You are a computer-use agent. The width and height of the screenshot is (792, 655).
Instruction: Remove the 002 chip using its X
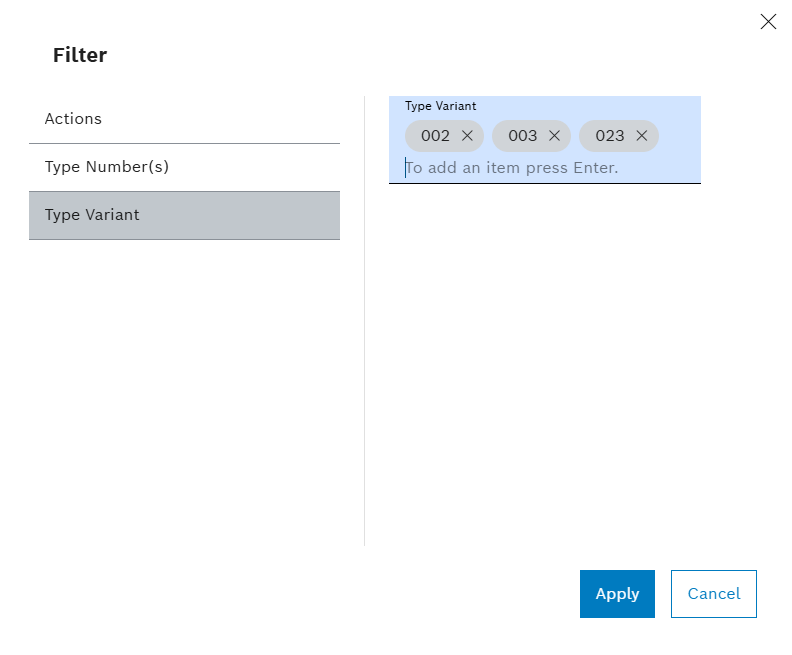click(467, 136)
